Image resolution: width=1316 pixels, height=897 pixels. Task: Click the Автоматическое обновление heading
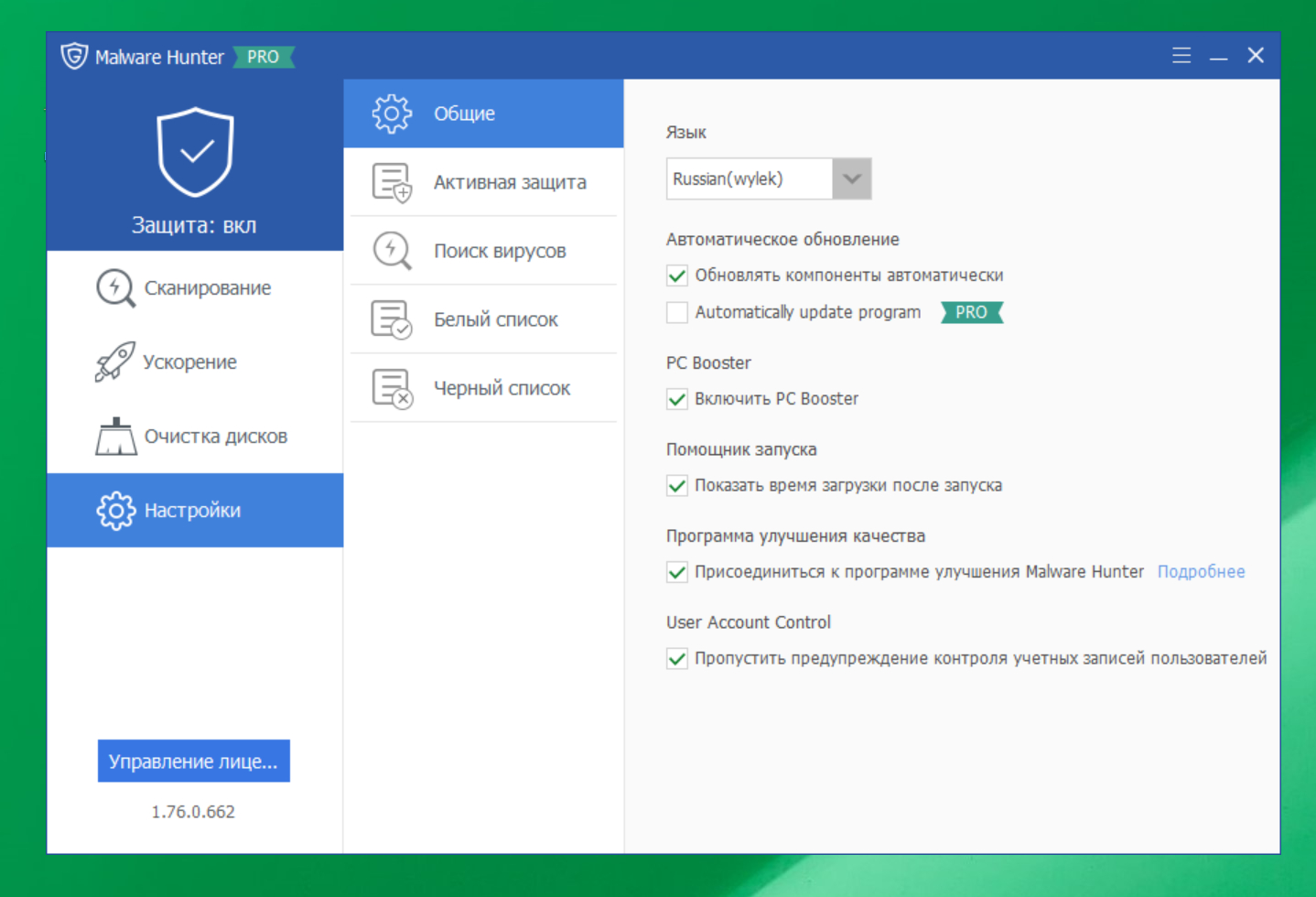[x=782, y=240]
